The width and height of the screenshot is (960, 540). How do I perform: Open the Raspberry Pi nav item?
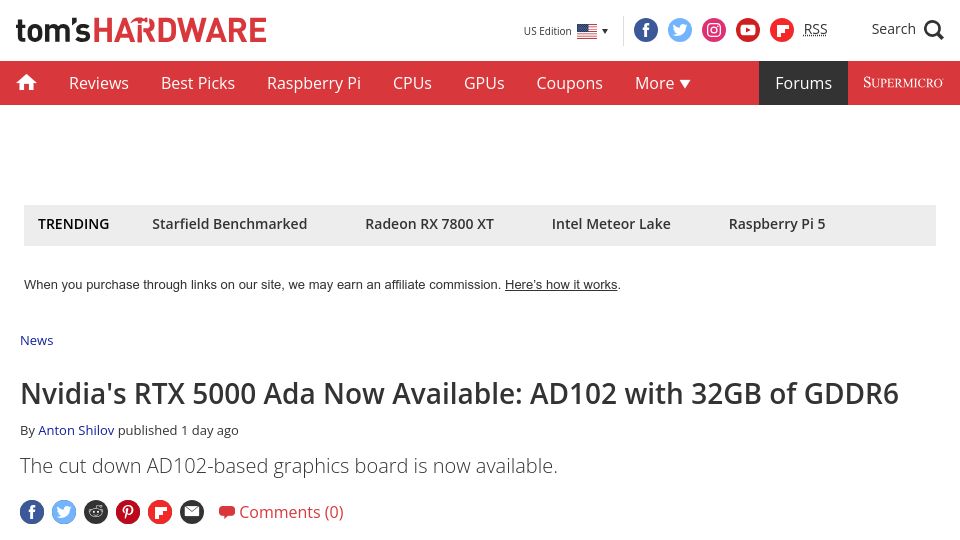pyautogui.click(x=313, y=83)
